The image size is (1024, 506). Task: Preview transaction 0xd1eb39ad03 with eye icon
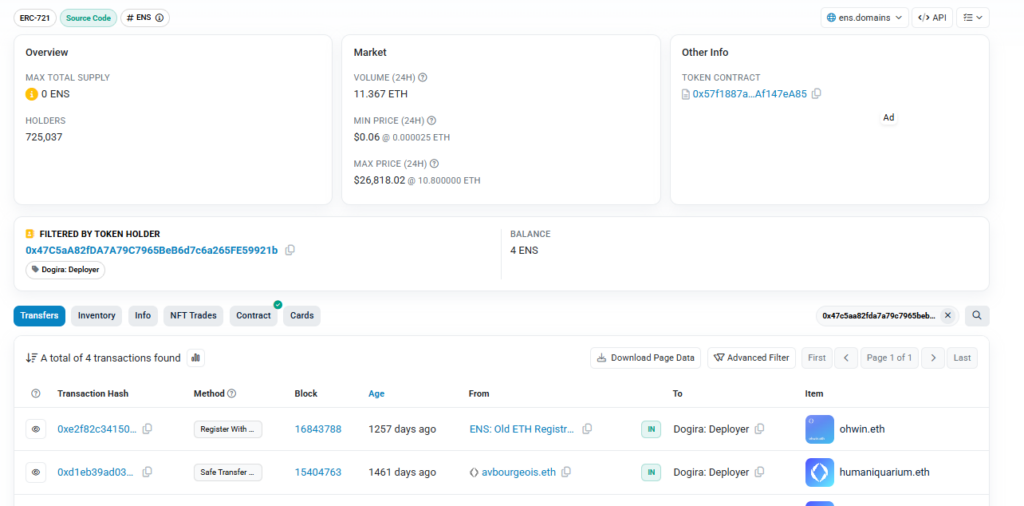[x=36, y=472]
